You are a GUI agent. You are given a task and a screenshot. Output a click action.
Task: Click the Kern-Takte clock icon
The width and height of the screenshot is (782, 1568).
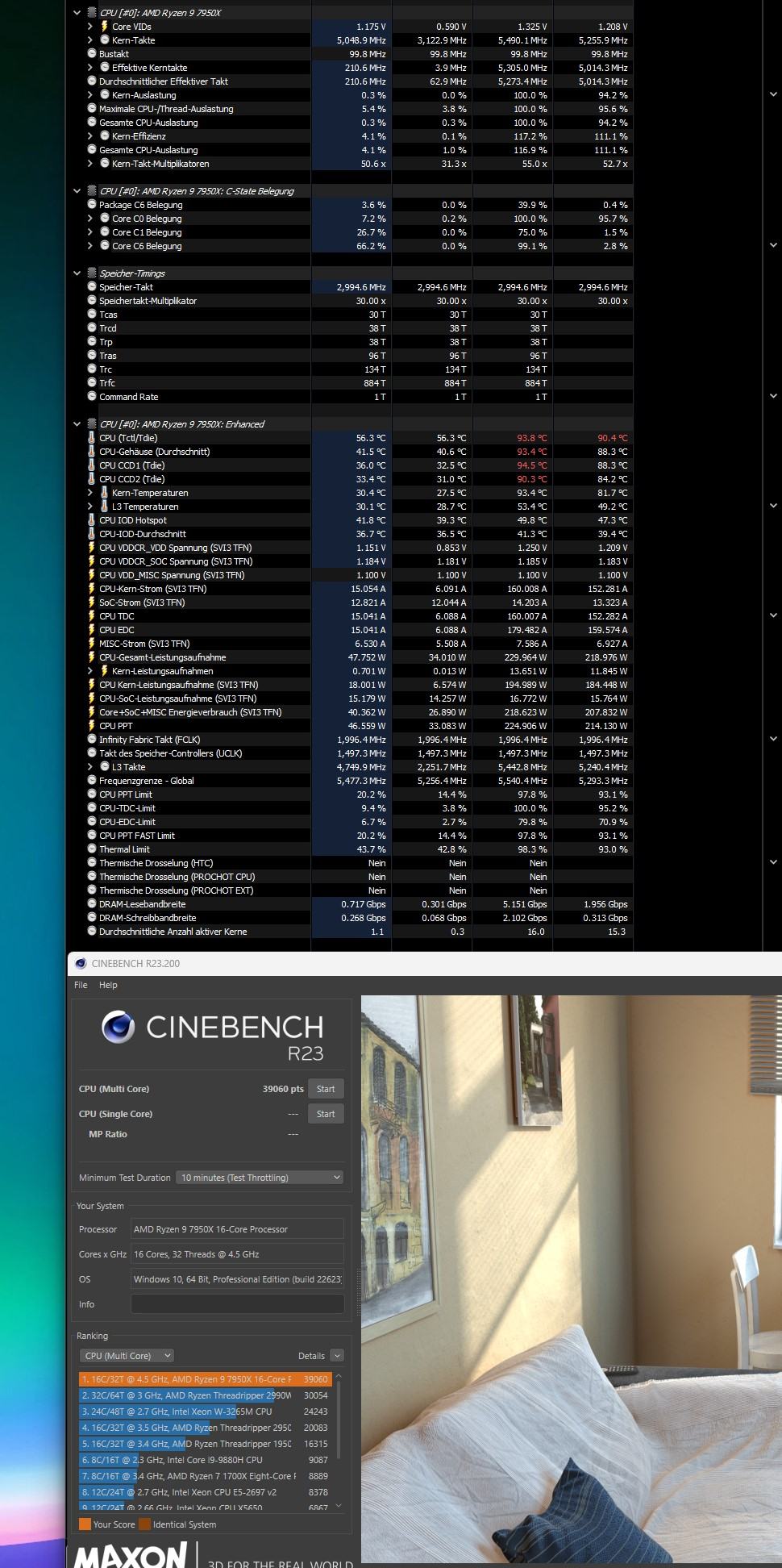[x=105, y=40]
